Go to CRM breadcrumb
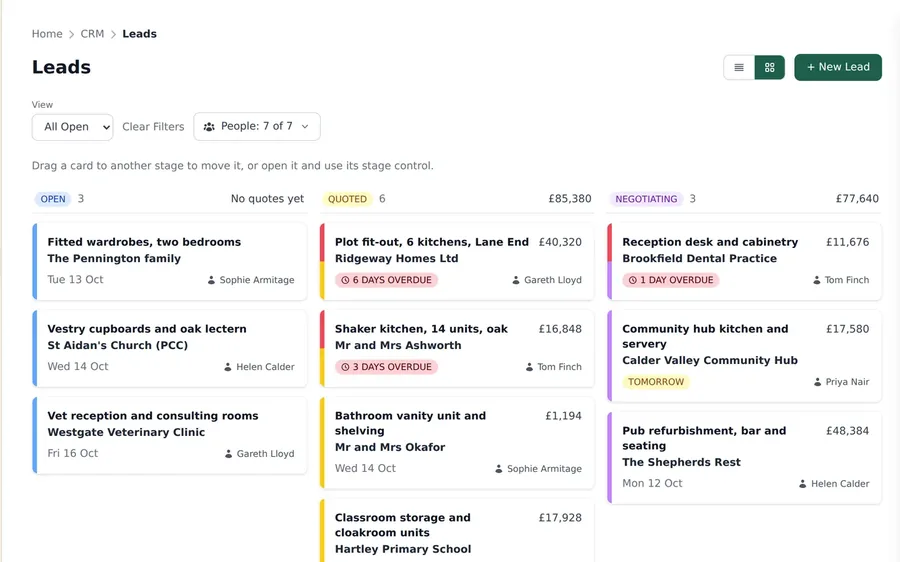900x562 pixels. click(92, 34)
